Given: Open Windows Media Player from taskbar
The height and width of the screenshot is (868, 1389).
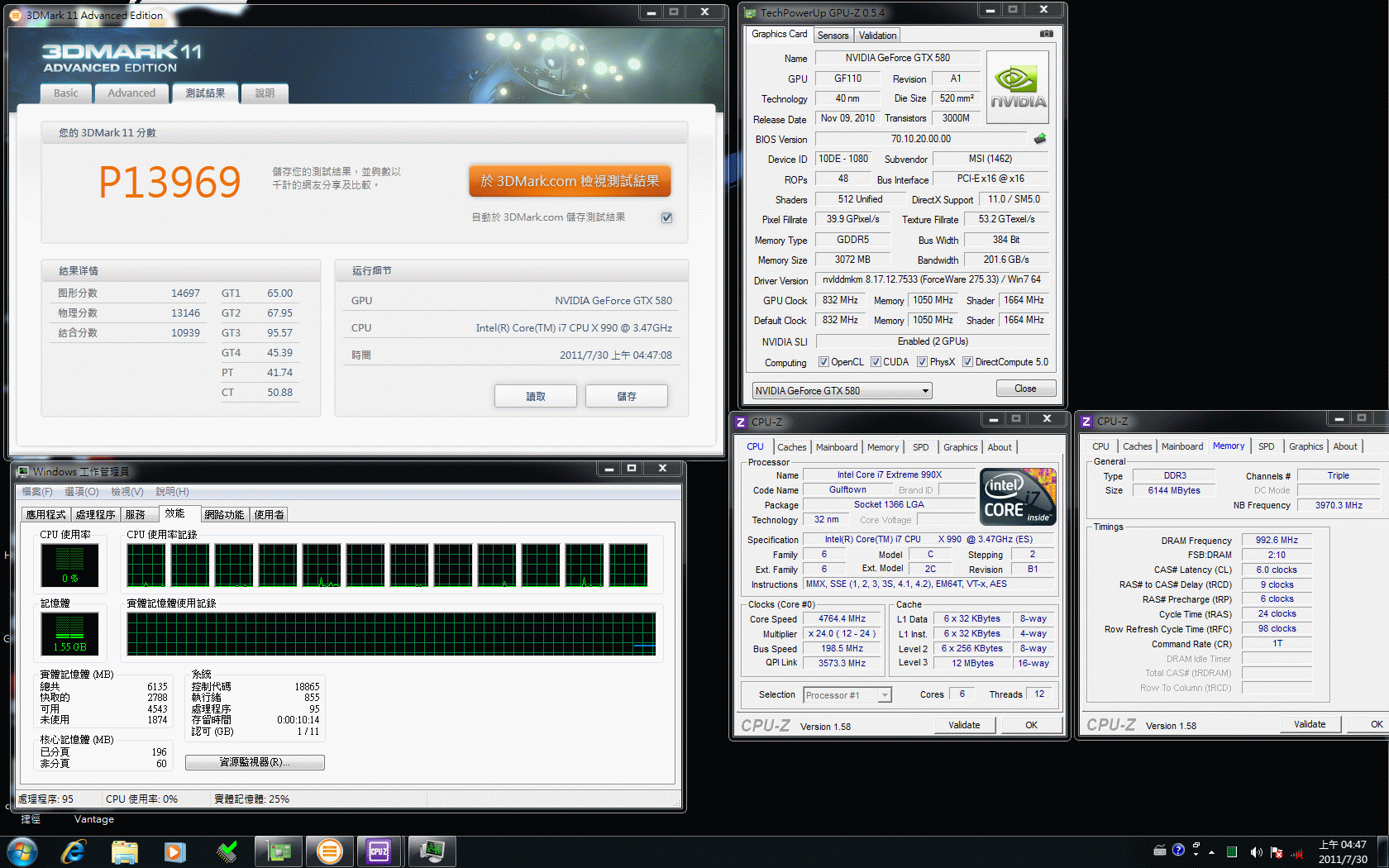Looking at the screenshot, I should click(x=174, y=851).
